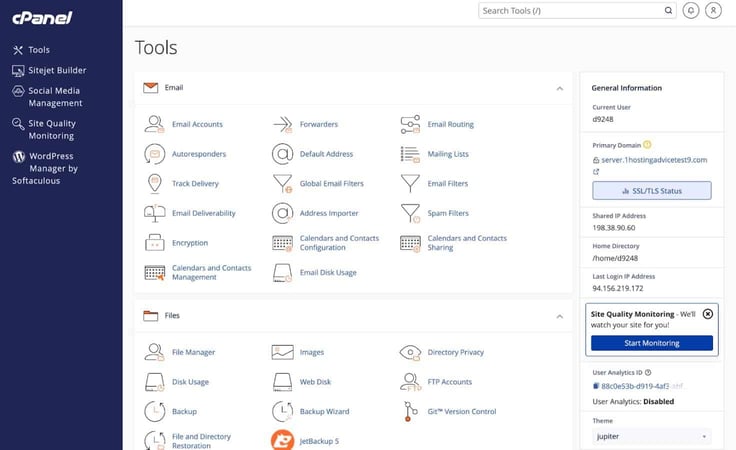Click the search magnifier icon
This screenshot has height=450, width=736.
(x=668, y=10)
